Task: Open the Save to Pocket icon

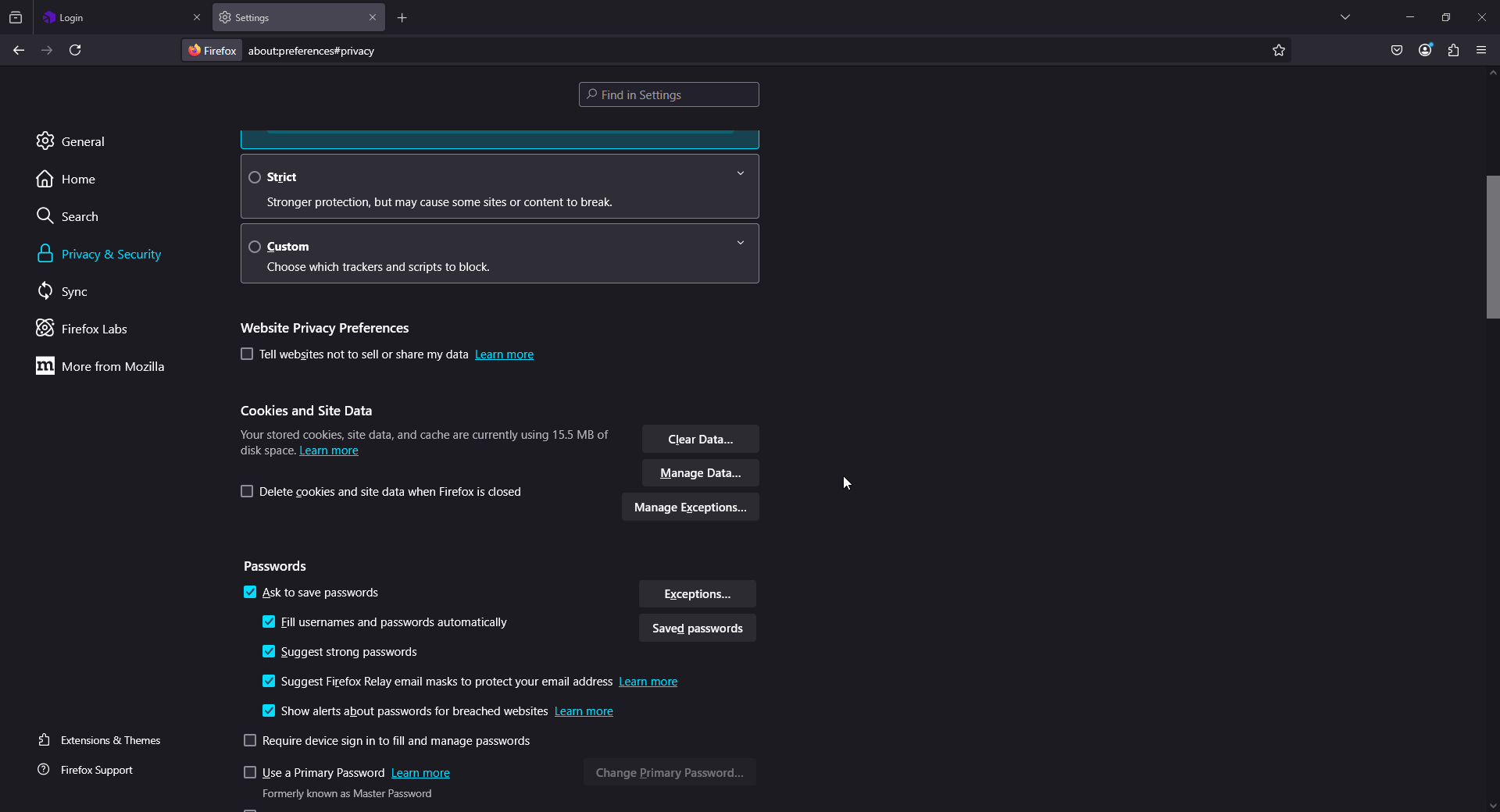Action: click(1397, 51)
